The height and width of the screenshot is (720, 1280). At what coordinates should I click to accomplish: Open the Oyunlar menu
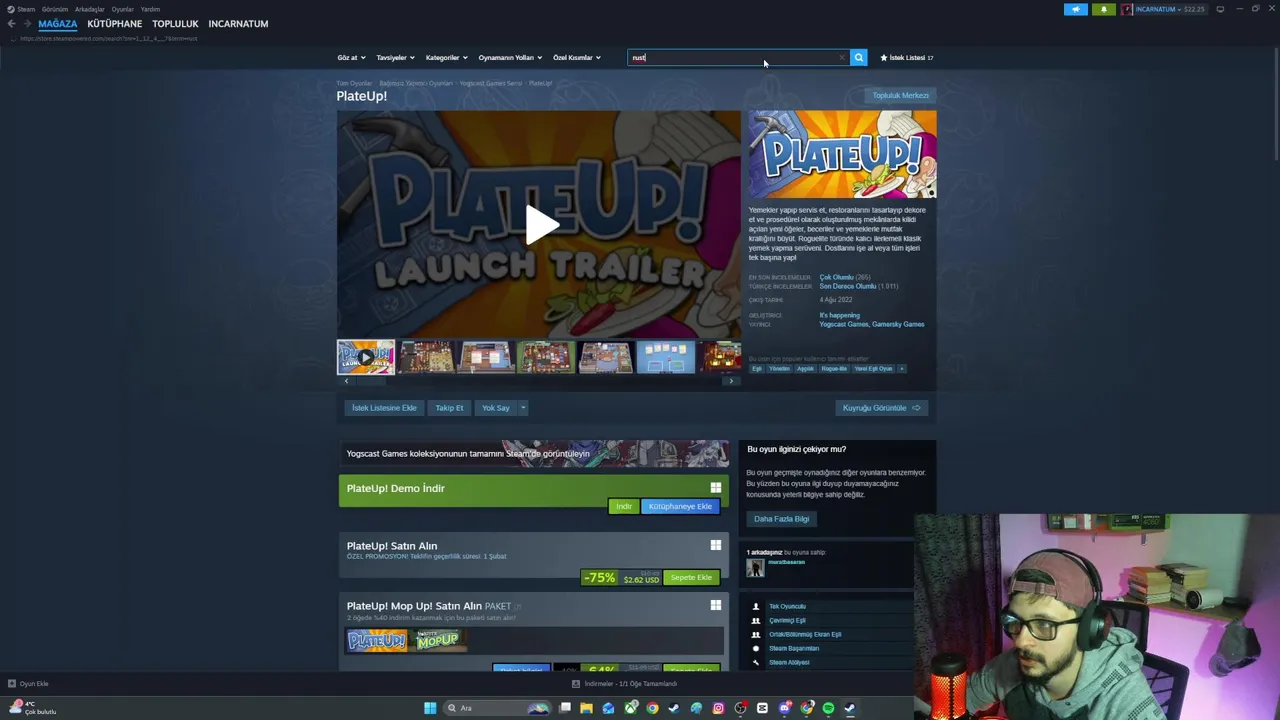[x=123, y=9]
